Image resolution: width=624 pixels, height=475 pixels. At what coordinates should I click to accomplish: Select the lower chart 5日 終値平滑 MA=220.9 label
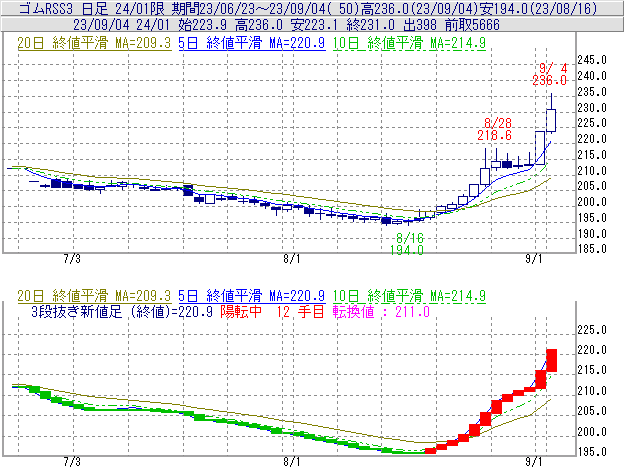252,296
